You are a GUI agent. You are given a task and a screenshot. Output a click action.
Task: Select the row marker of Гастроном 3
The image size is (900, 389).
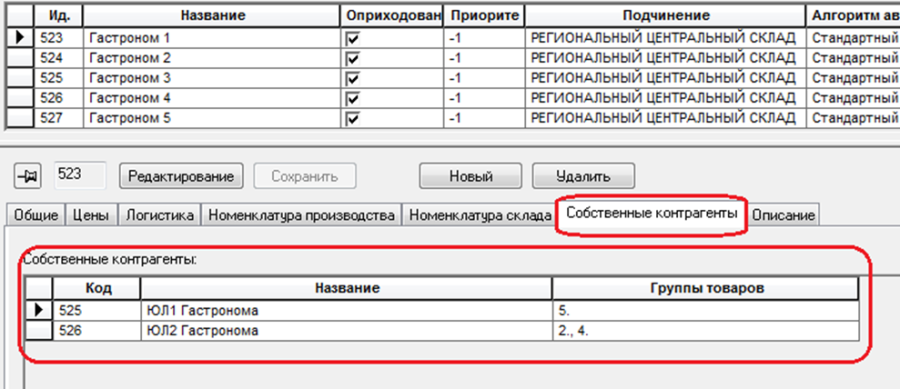click(x=20, y=79)
